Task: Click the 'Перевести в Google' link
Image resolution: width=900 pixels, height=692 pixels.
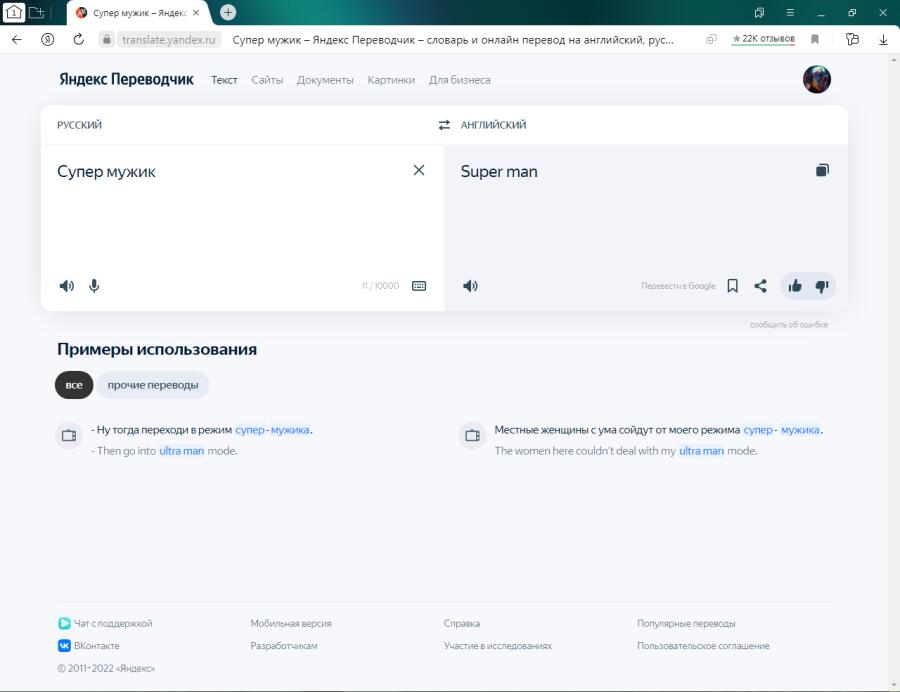Action: point(678,286)
